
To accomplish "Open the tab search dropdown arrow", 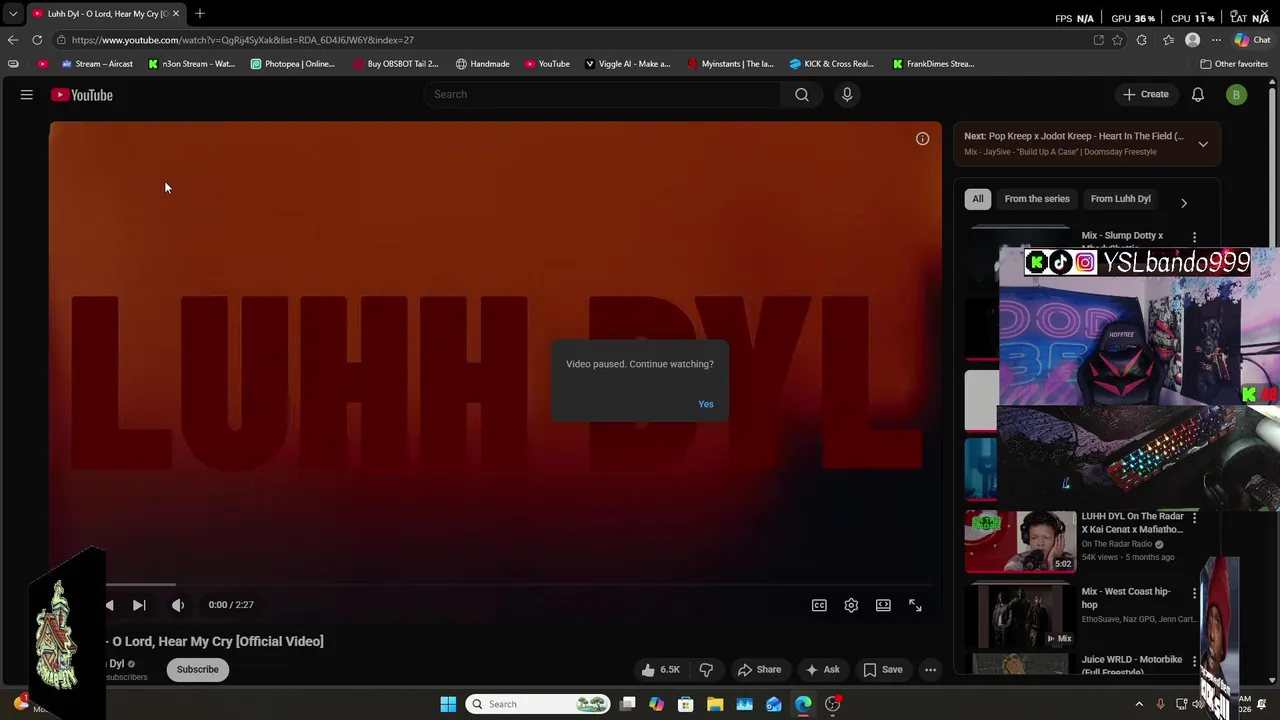I will (13, 14).
